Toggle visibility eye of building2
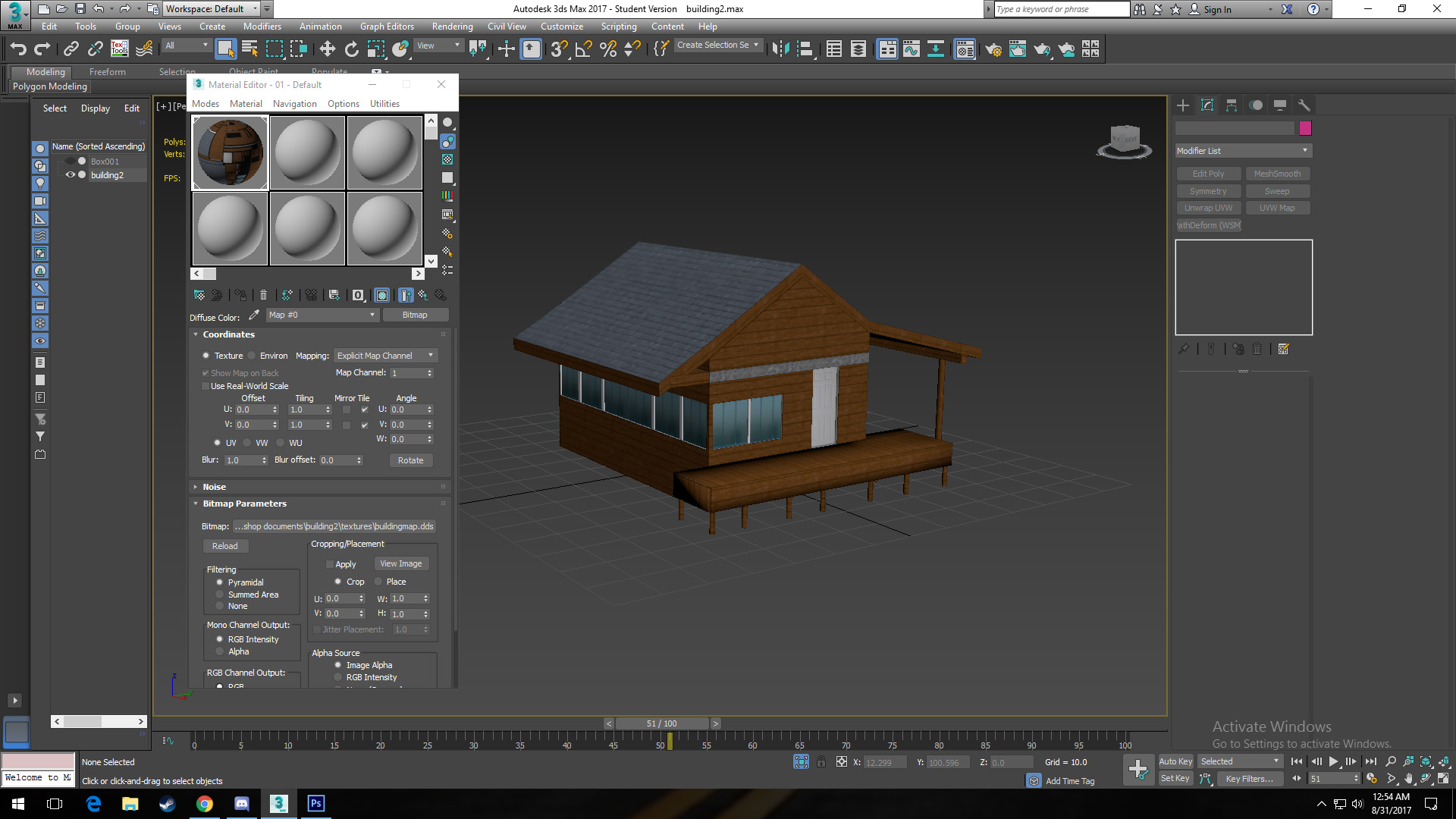This screenshot has height=819, width=1456. point(71,175)
